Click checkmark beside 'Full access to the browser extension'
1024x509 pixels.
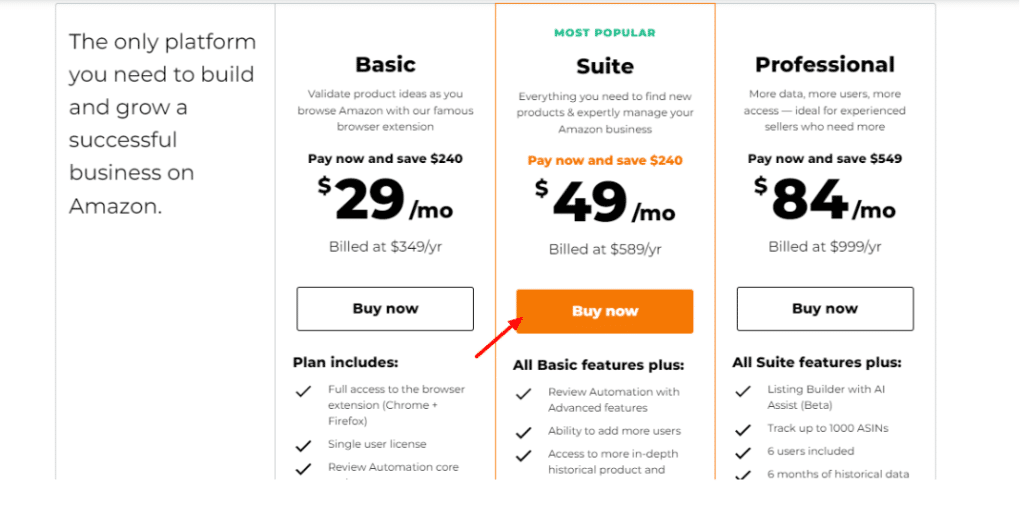click(x=303, y=391)
